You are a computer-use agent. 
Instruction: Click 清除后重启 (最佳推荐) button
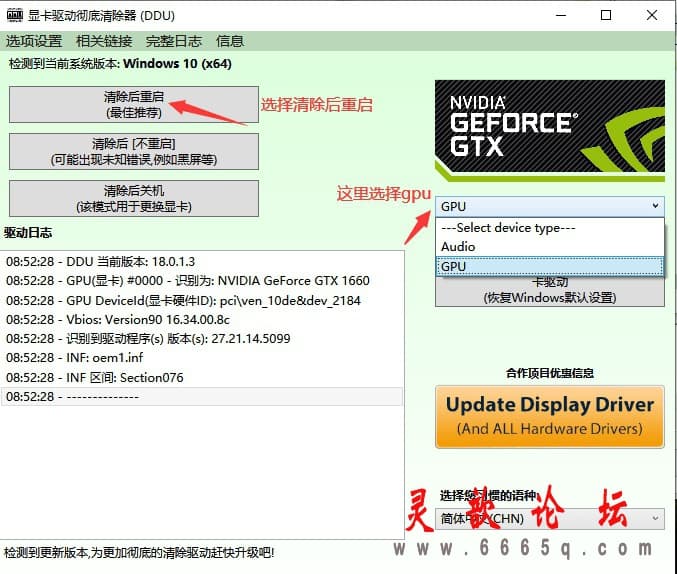(134, 105)
